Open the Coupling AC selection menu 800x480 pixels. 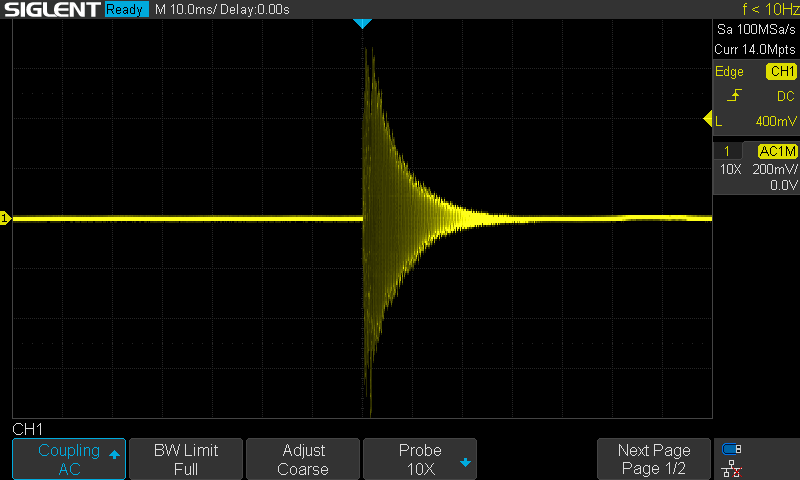[69, 459]
